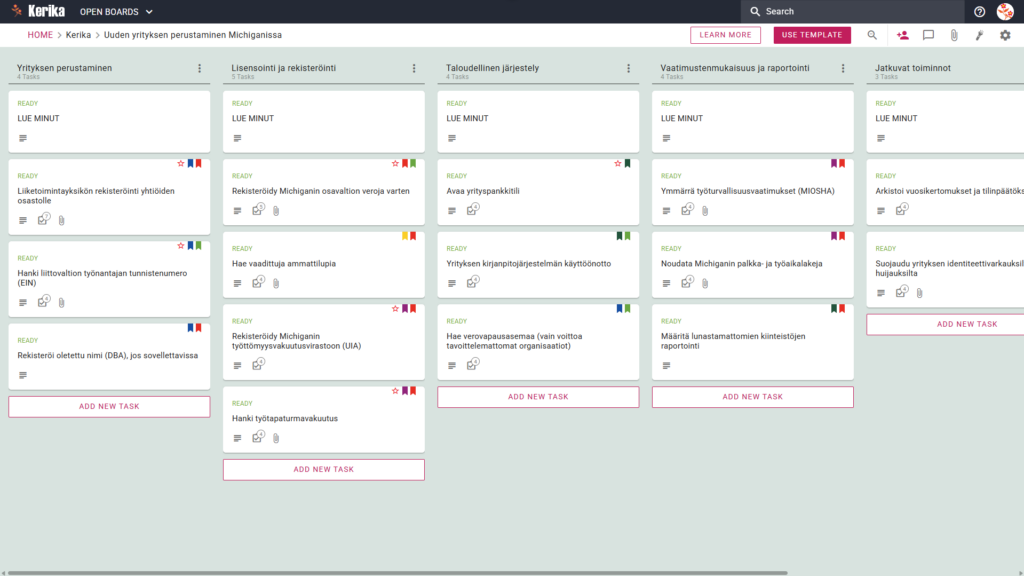This screenshot has height=576, width=1024.
Task: Toggle star on Rekisteröidy Michiganin osavaltion veroja card
Action: [395, 163]
